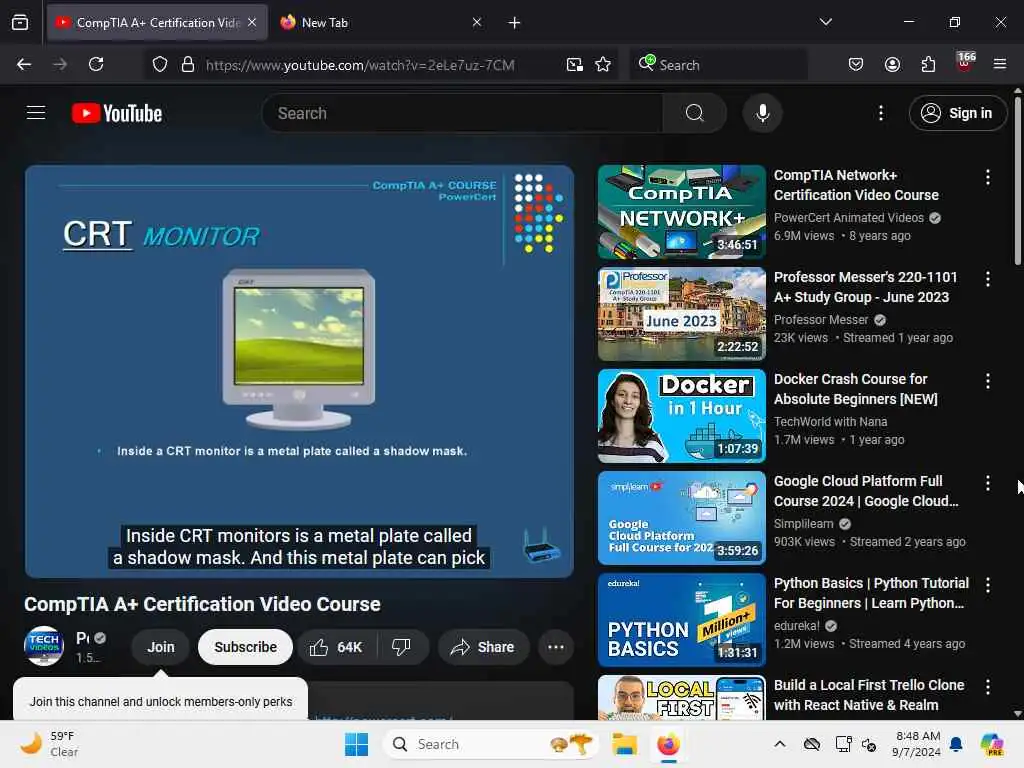Open Firefox account icon
The image size is (1024, 768).
point(892,64)
